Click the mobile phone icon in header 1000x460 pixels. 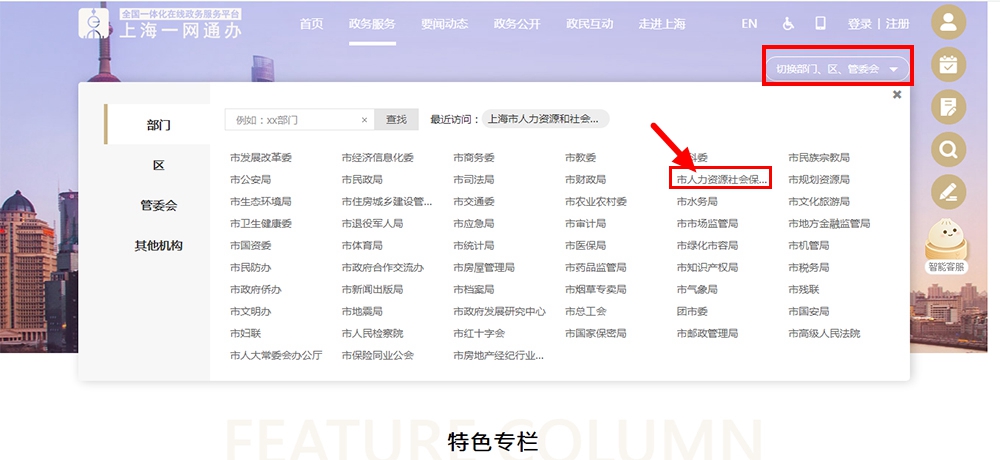[x=821, y=23]
